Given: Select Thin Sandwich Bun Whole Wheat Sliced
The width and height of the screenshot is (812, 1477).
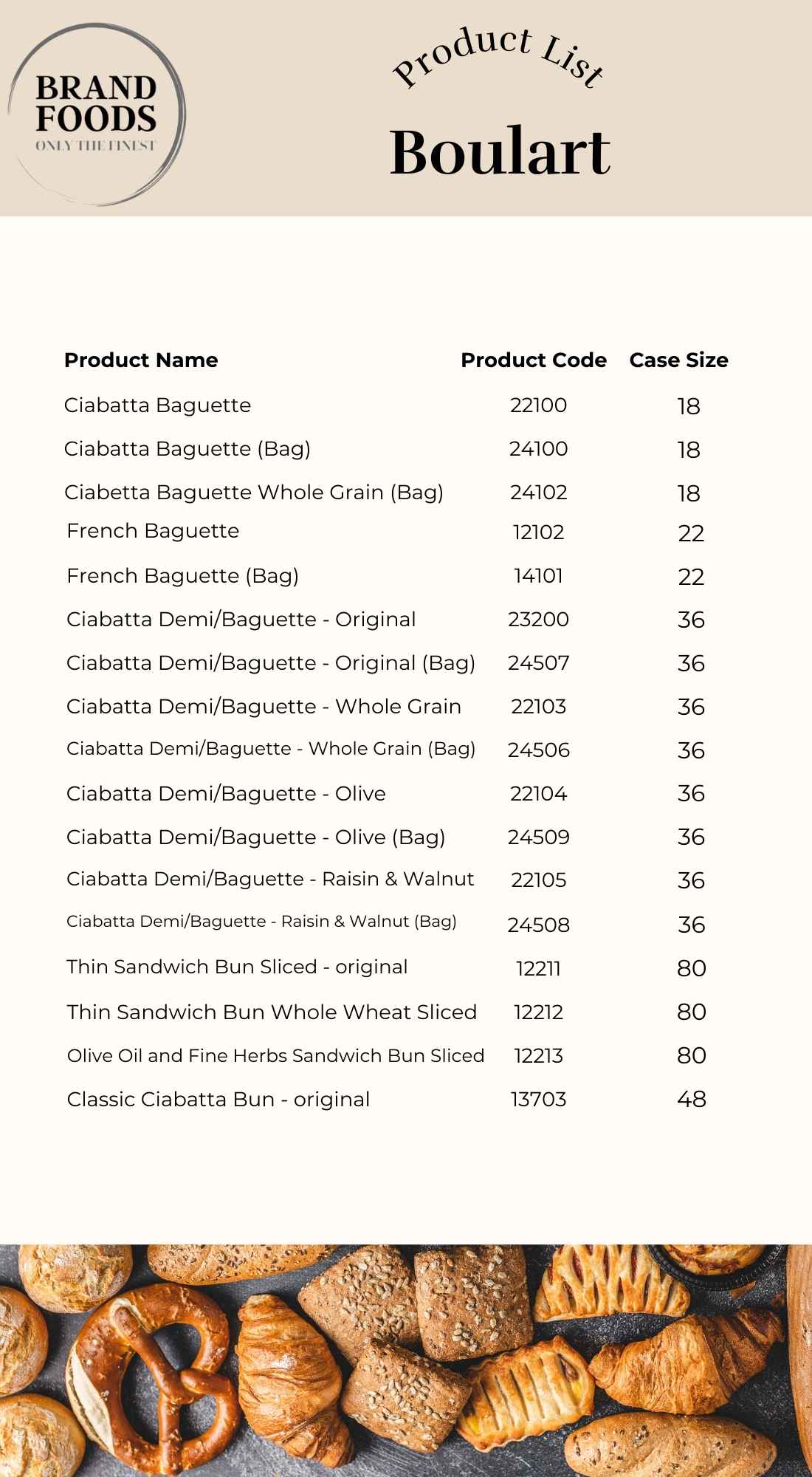Looking at the screenshot, I should tap(272, 1012).
